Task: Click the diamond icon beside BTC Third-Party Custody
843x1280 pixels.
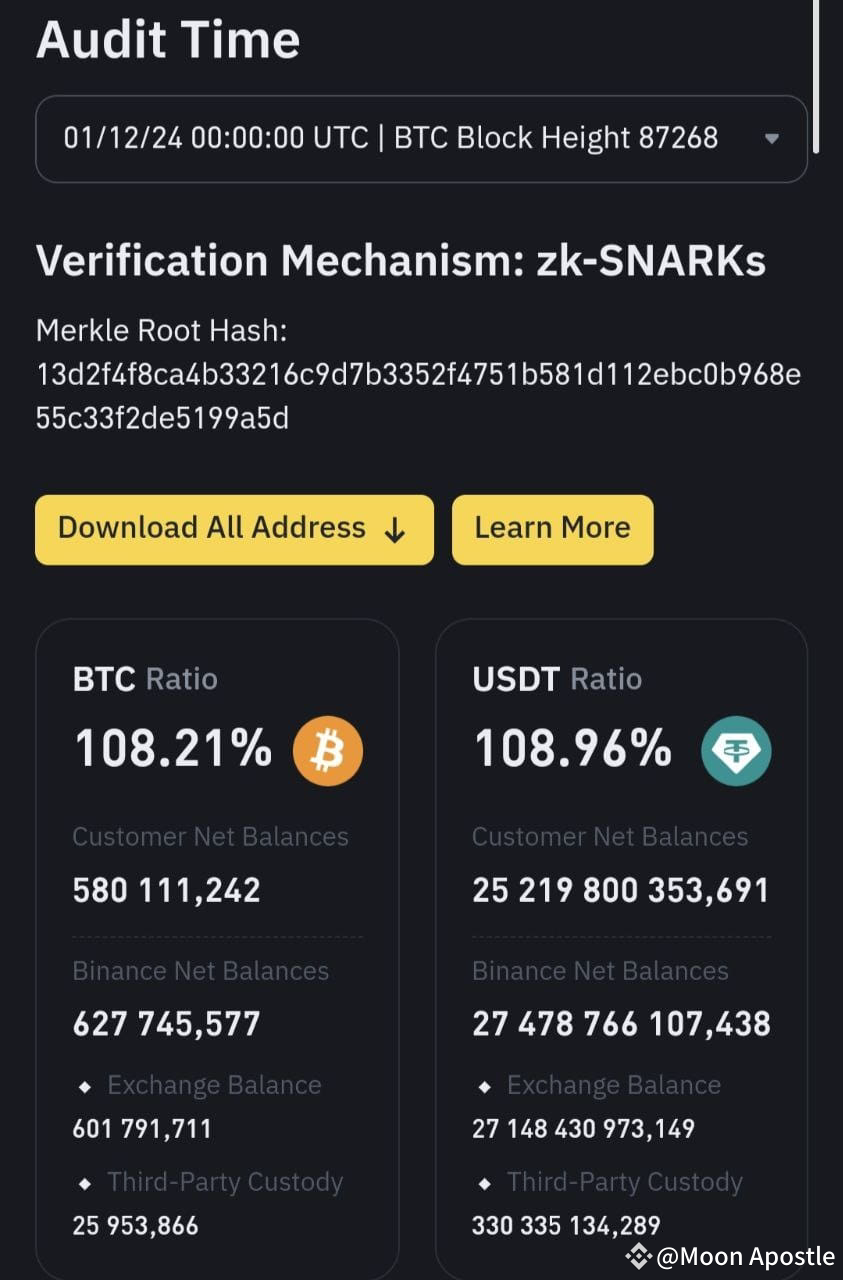Action: (x=85, y=1182)
